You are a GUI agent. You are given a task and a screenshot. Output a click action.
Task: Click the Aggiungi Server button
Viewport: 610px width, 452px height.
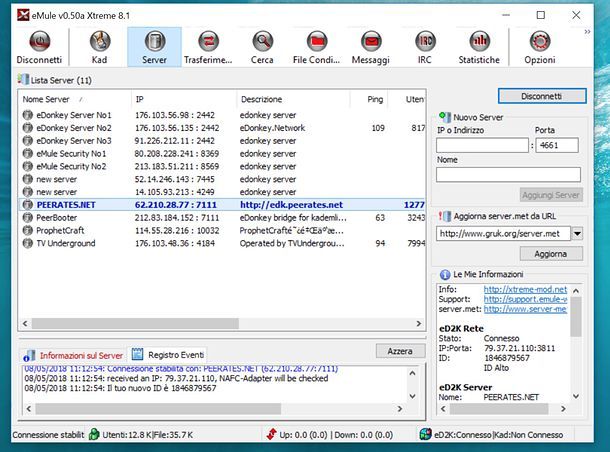(x=551, y=195)
